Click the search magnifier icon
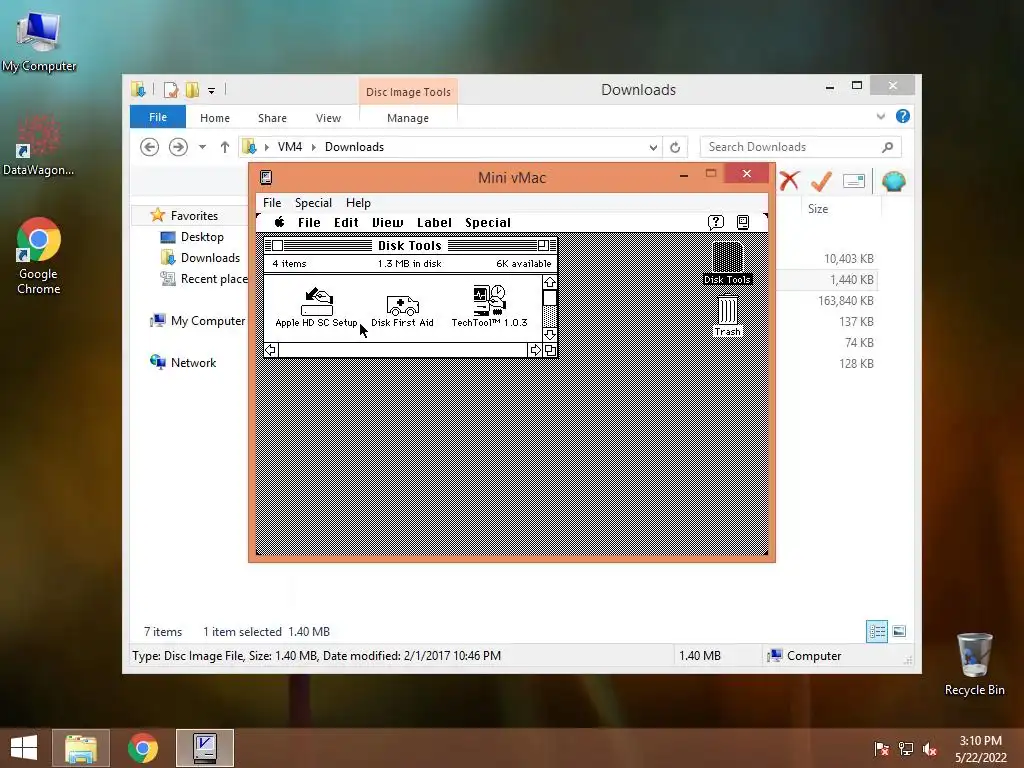Viewport: 1024px width, 768px height. click(x=887, y=147)
